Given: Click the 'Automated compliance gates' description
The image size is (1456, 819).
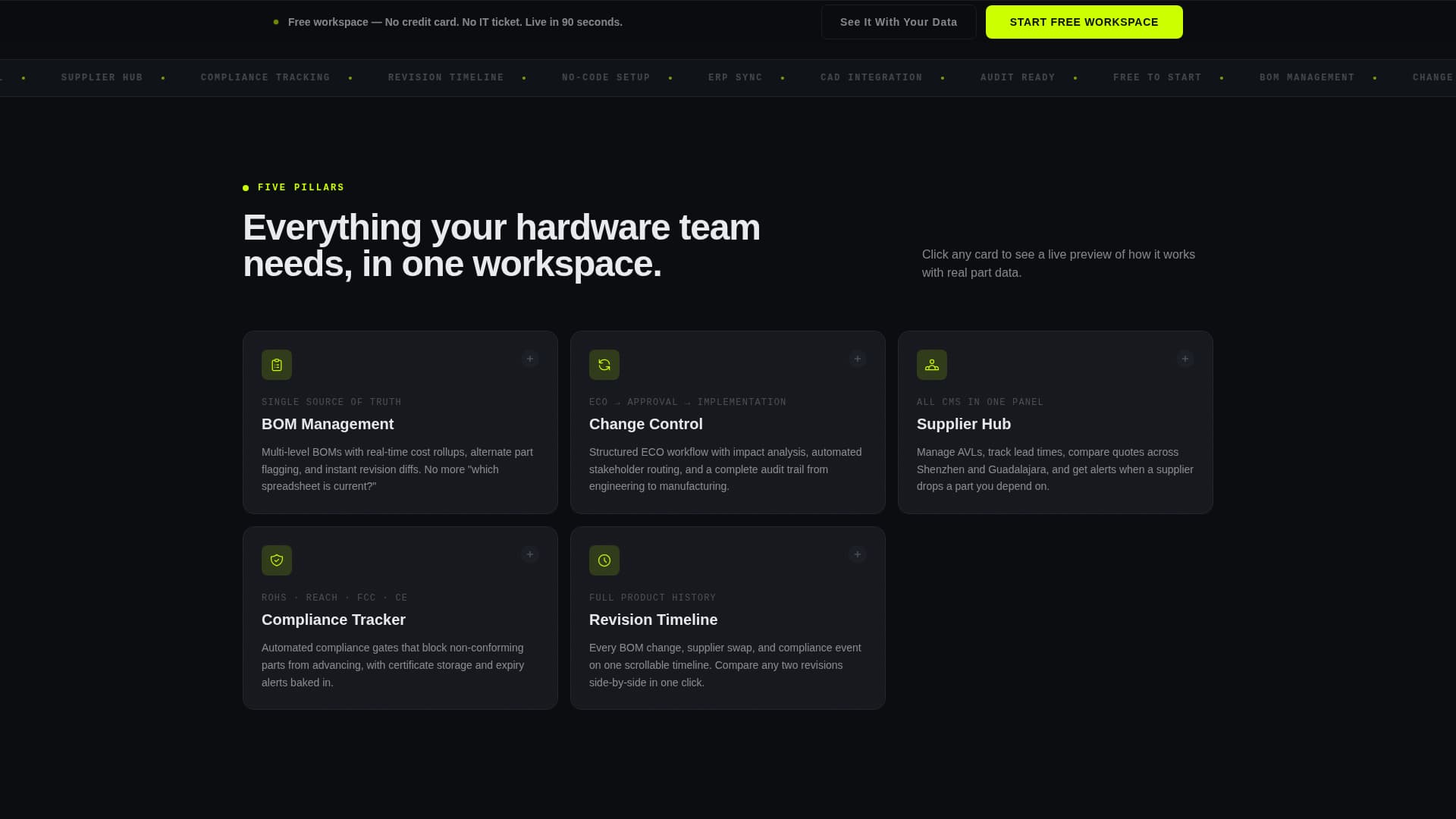Looking at the screenshot, I should point(393,665).
